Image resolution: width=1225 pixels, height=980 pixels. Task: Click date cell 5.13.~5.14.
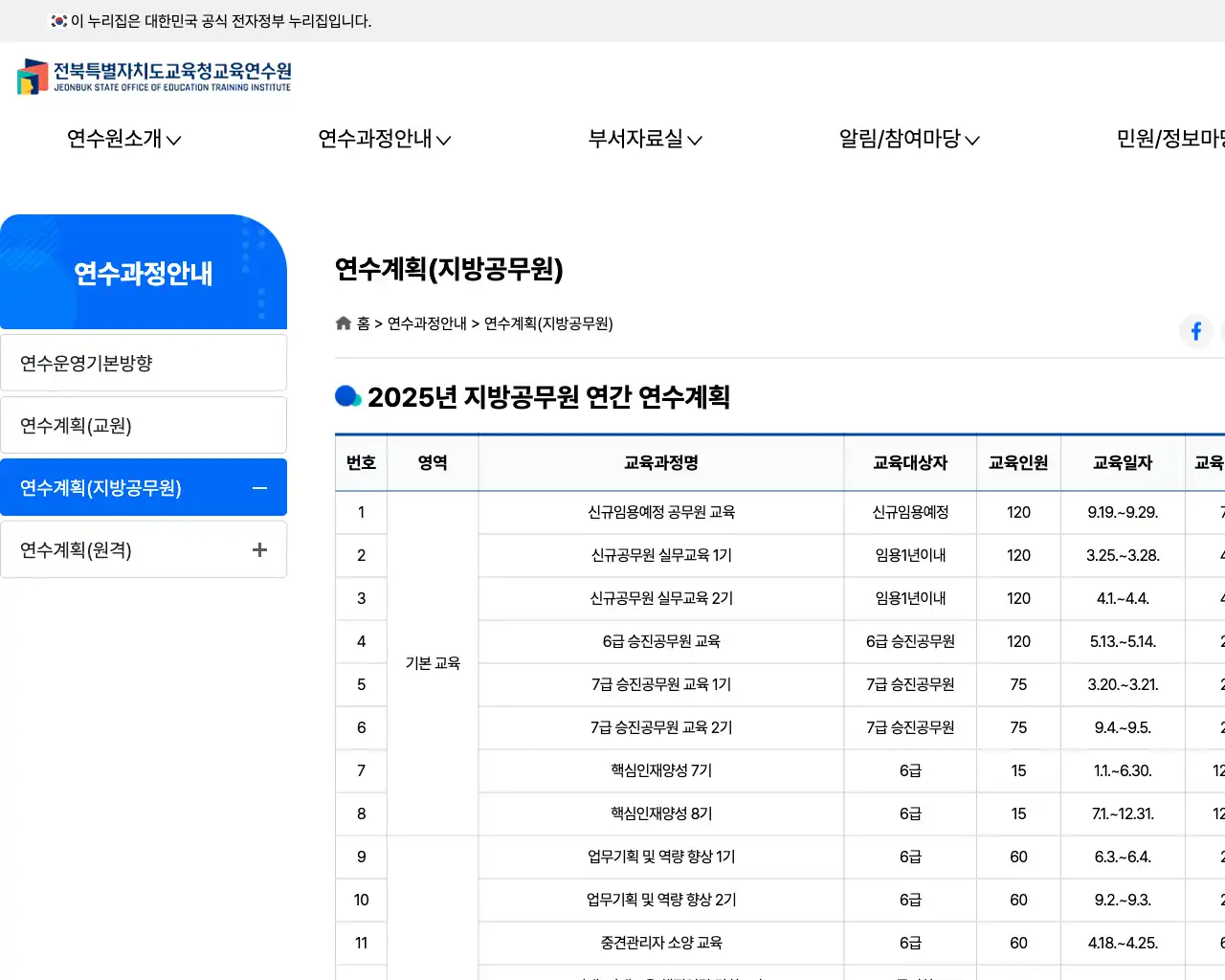[x=1123, y=641]
